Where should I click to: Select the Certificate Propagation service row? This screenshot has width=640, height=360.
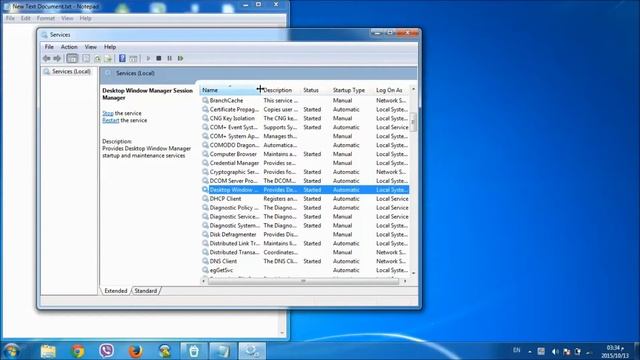(305, 109)
